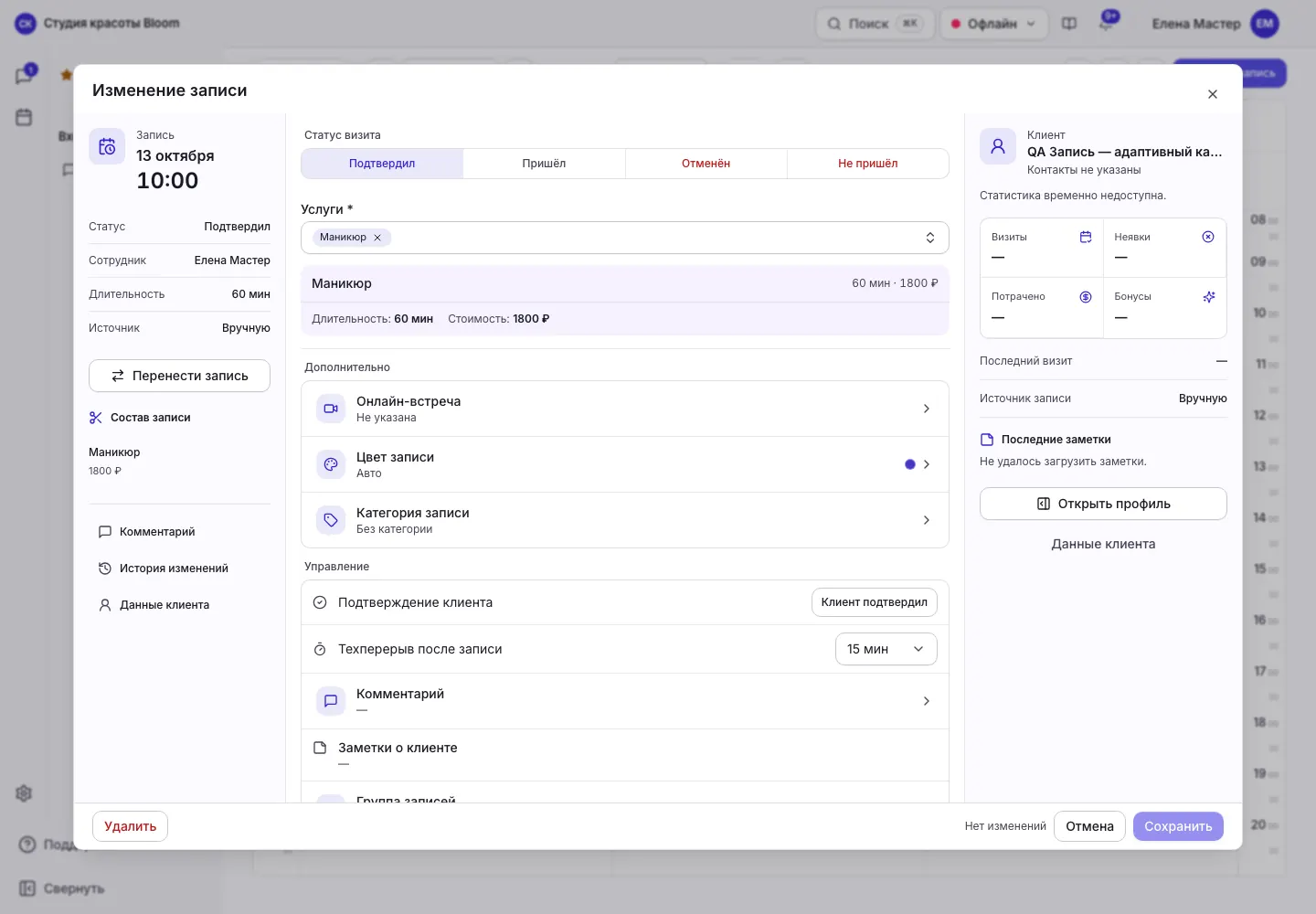1316x914 pixels.
Task: Click the calendar icon next to Запись
Action: [x=107, y=146]
